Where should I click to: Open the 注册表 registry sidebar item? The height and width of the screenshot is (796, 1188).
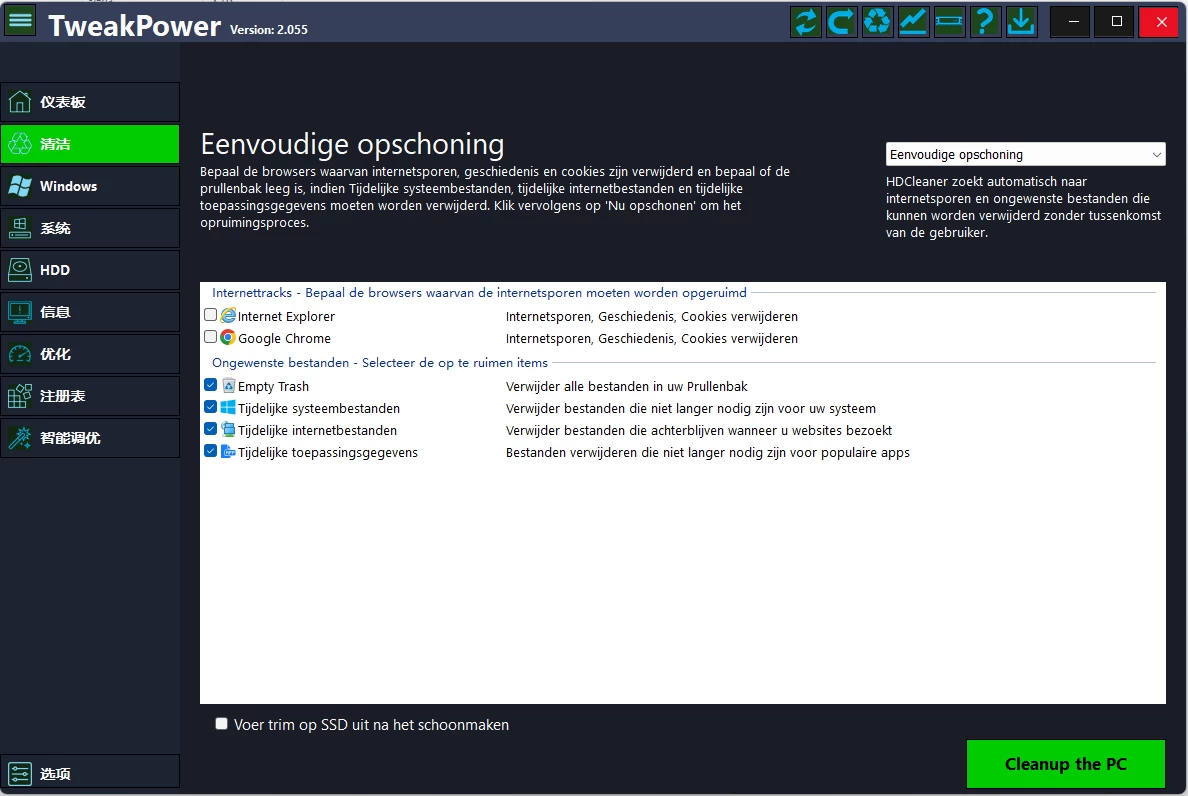coord(90,396)
